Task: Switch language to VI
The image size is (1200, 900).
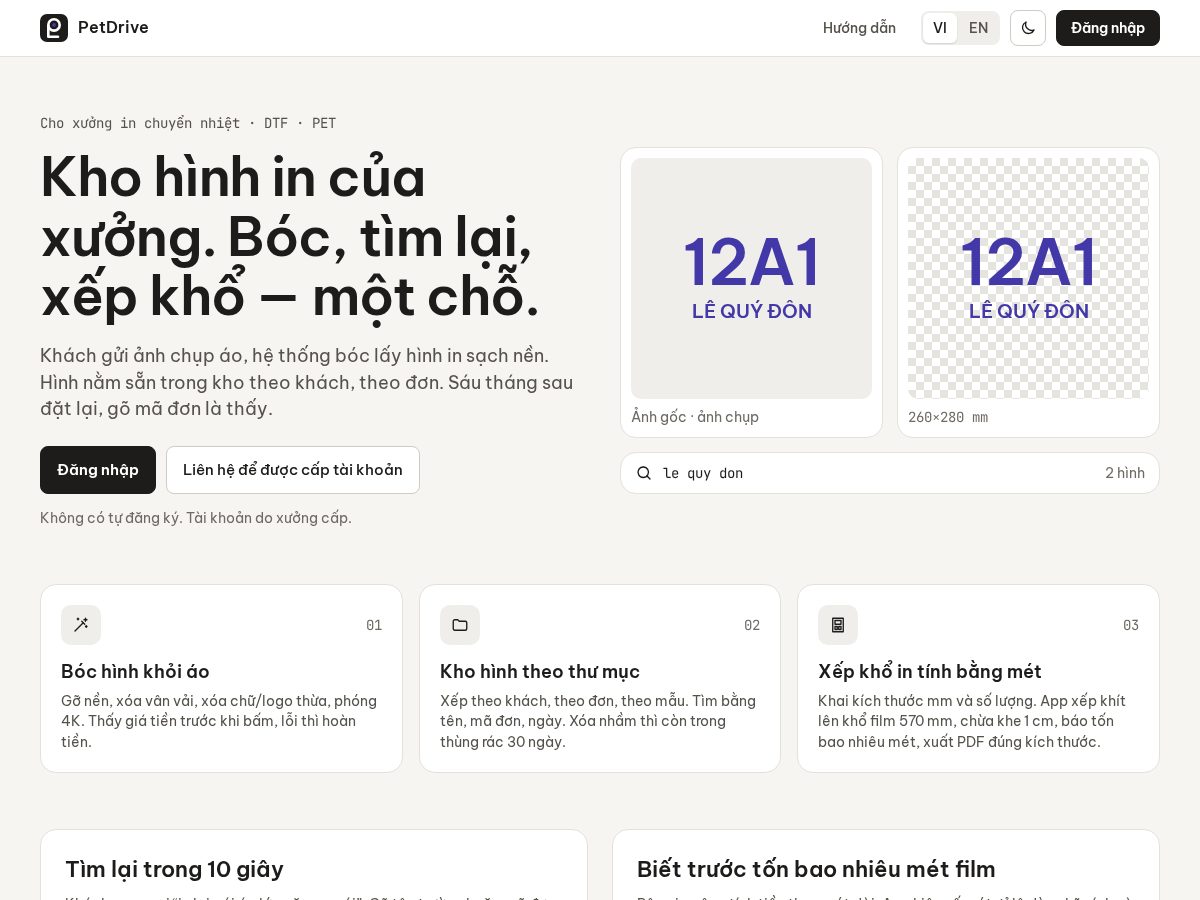Action: 940,28
